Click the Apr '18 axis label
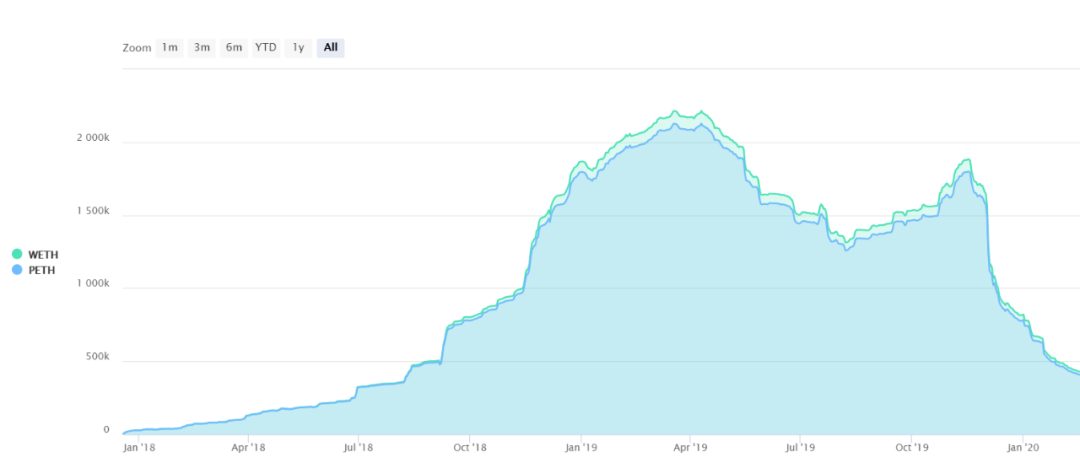The height and width of the screenshot is (463, 1080). 248,447
